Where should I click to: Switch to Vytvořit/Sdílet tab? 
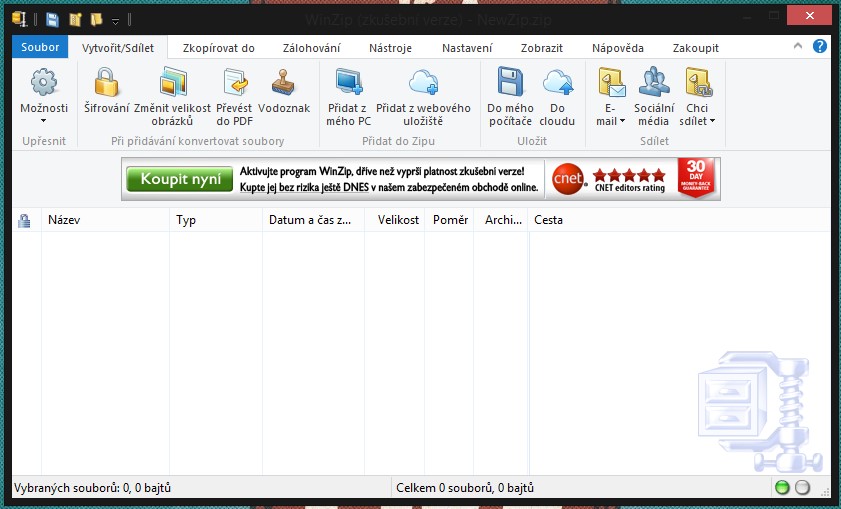click(118, 48)
